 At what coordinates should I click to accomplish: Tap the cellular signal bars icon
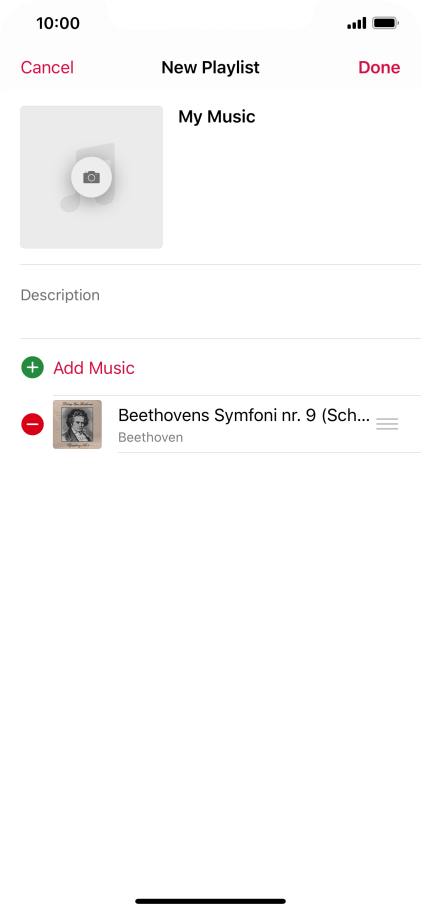356,23
